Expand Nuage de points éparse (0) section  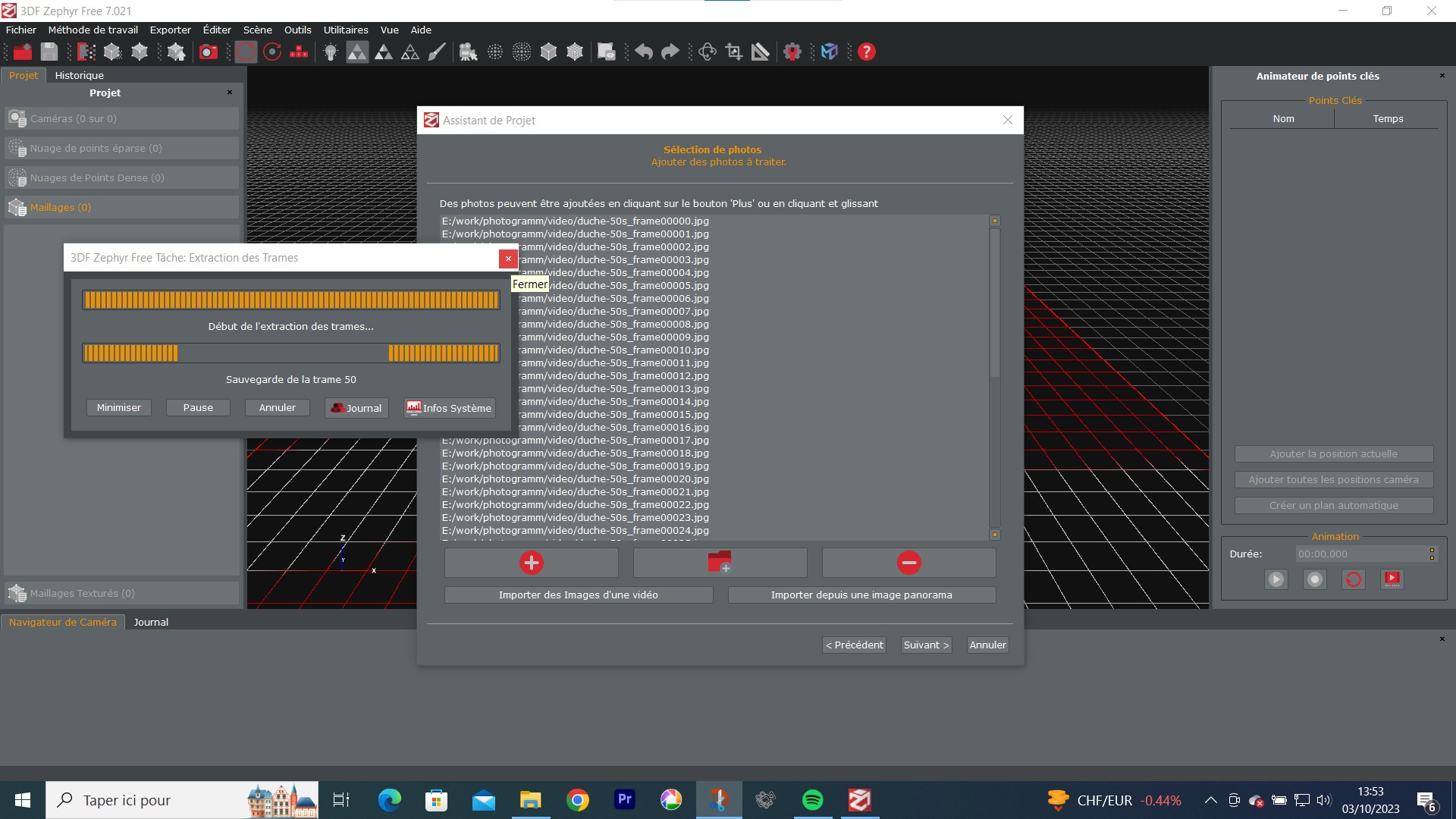[x=121, y=148]
